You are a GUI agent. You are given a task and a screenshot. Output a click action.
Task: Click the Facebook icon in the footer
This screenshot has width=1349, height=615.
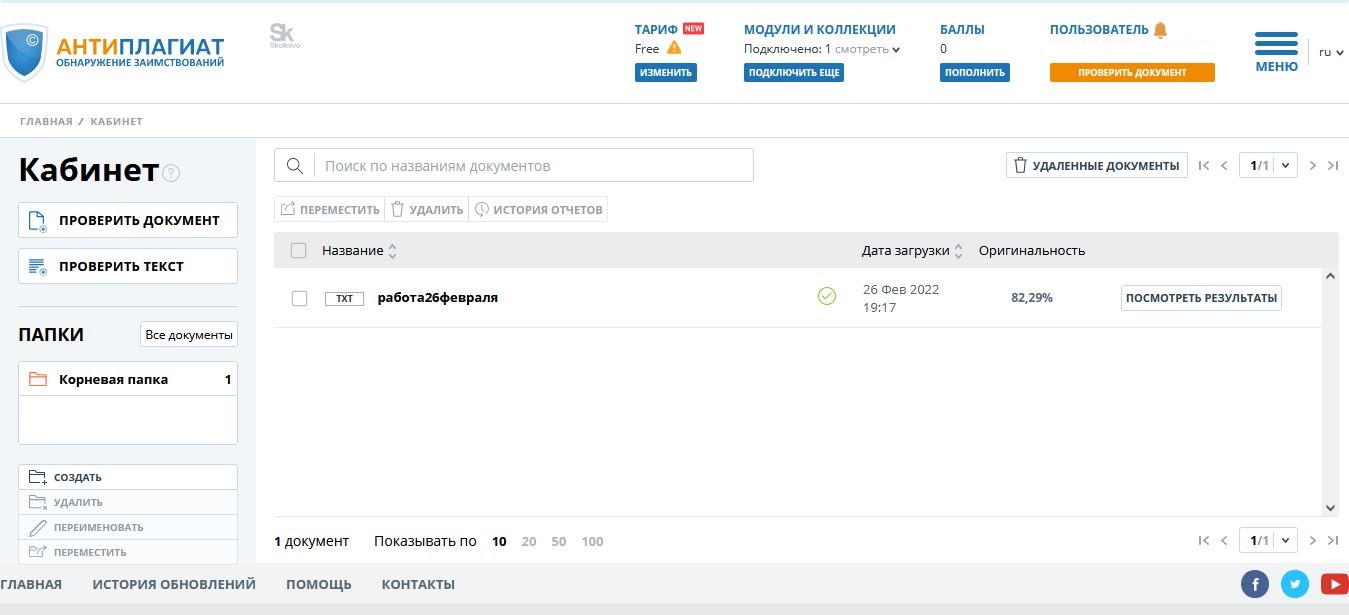(x=1254, y=584)
